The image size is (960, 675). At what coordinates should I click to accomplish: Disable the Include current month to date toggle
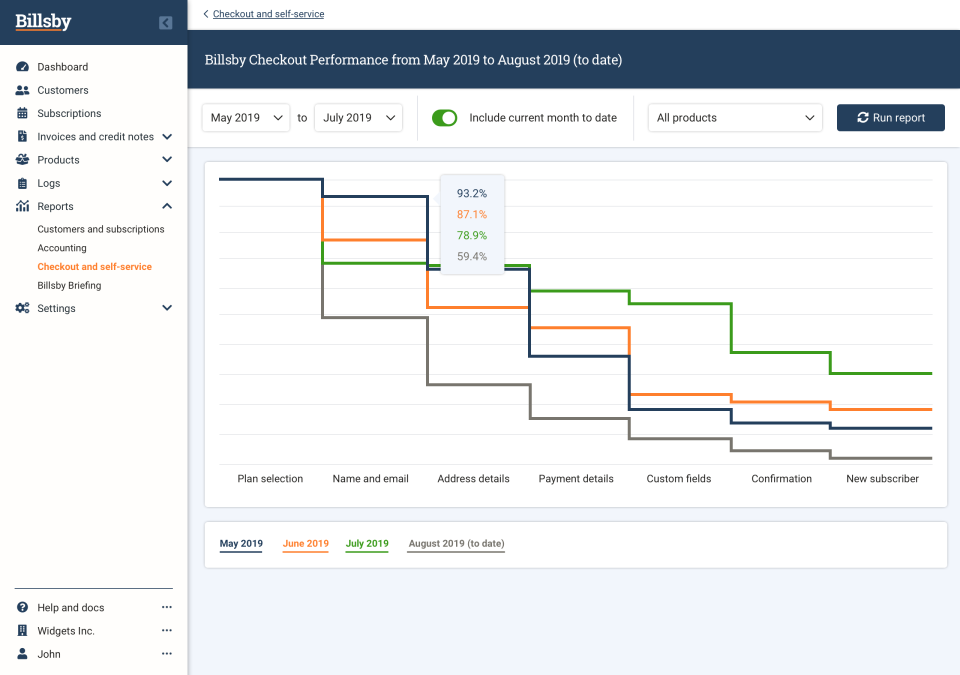pos(444,117)
